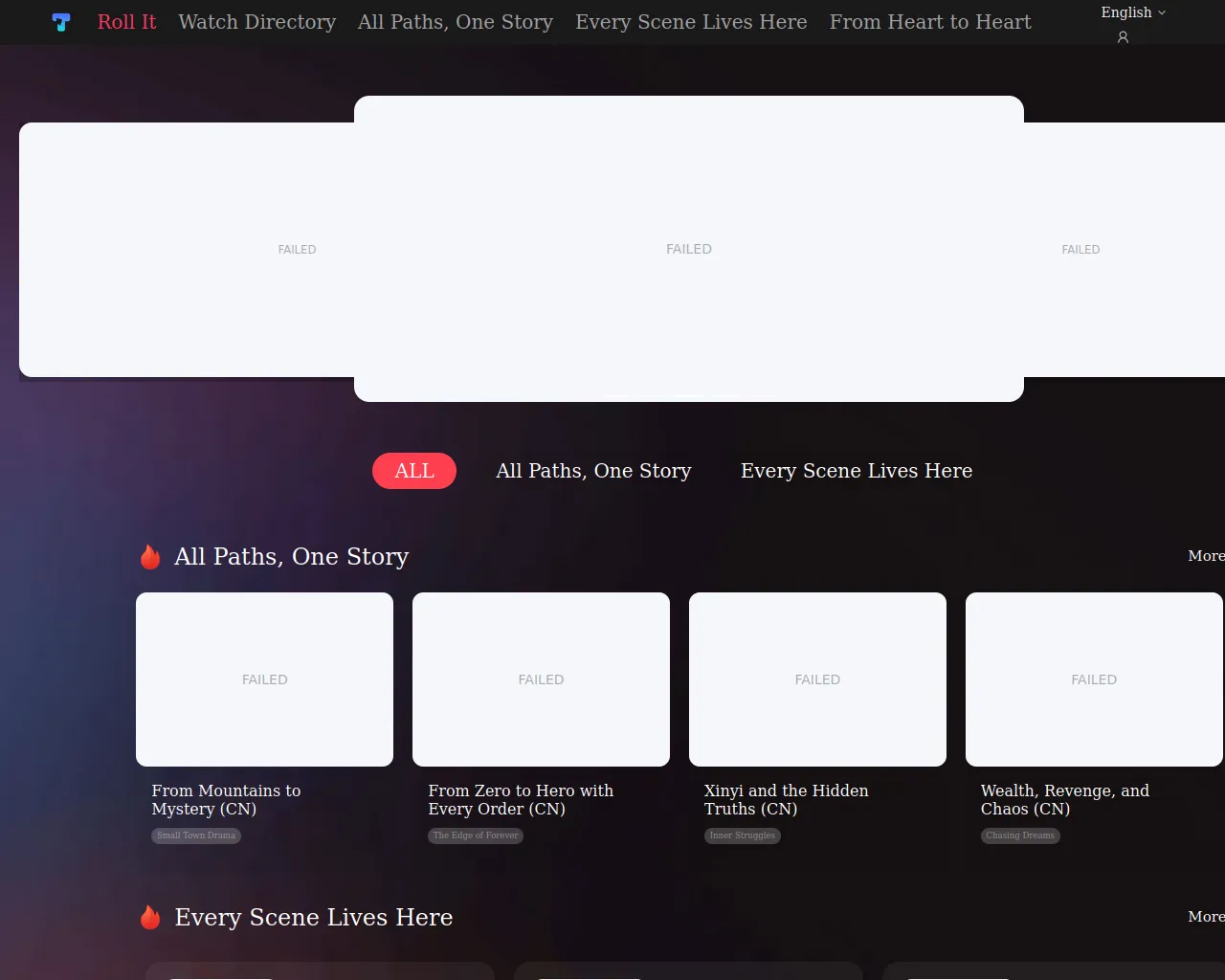Screen dimensions: 1225x980
Task: Click title Wealth, Revenge, and Chaos (CN)
Action: pyautogui.click(x=1065, y=800)
